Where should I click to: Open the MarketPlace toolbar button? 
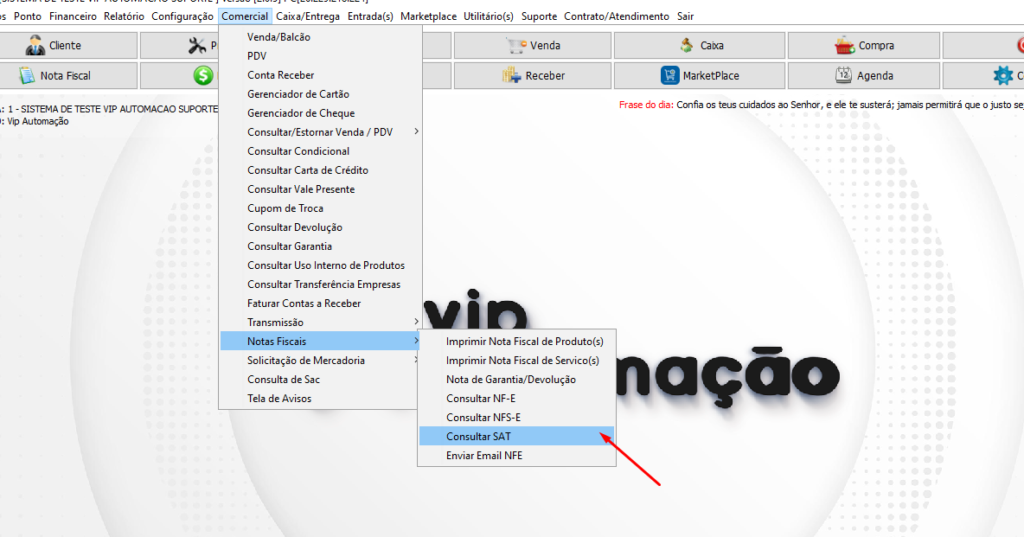point(699,75)
